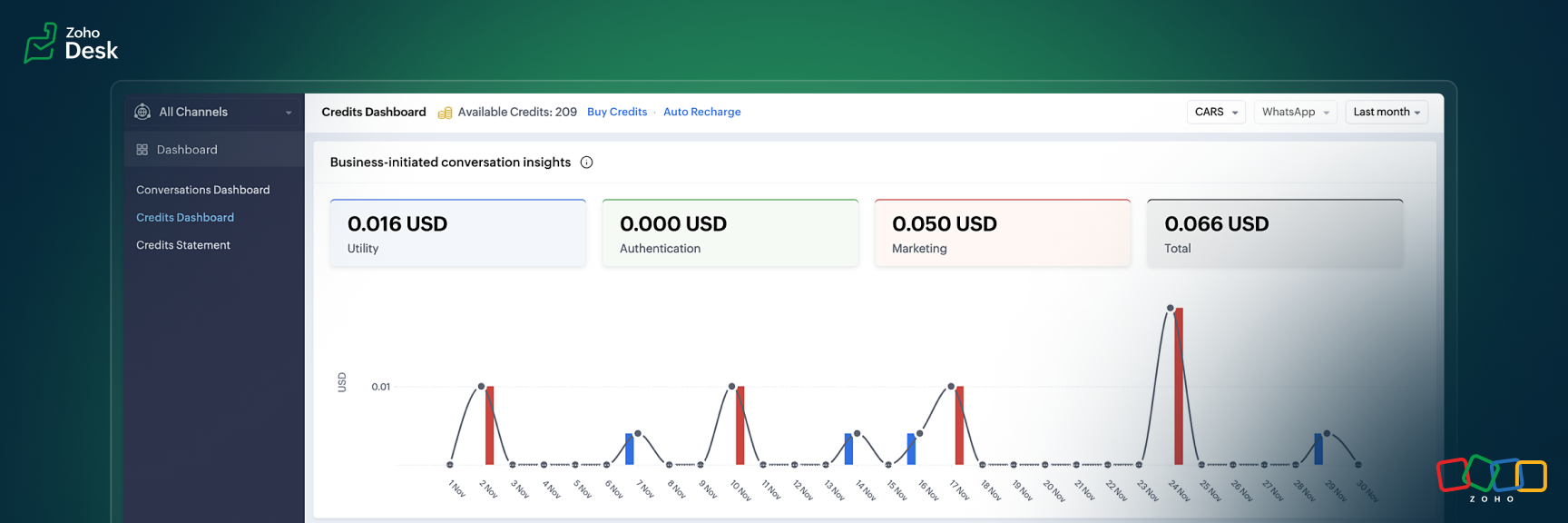Image resolution: width=1568 pixels, height=523 pixels.
Task: Click the Zoho logo in corner
Action: click(x=1492, y=479)
